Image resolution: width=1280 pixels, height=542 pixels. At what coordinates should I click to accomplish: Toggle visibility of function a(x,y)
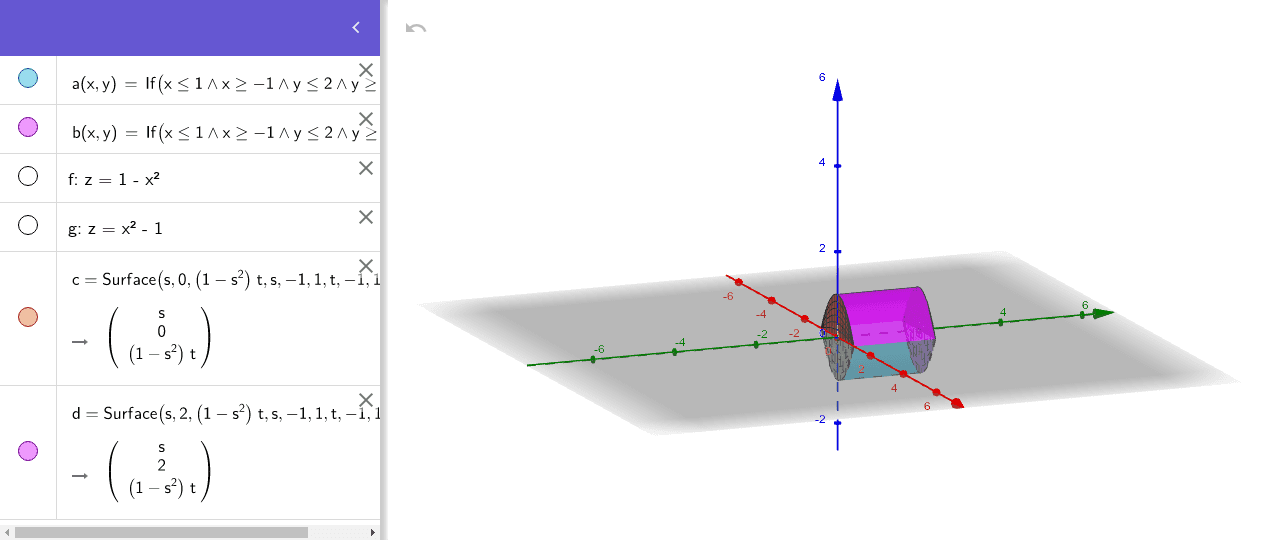click(x=28, y=78)
